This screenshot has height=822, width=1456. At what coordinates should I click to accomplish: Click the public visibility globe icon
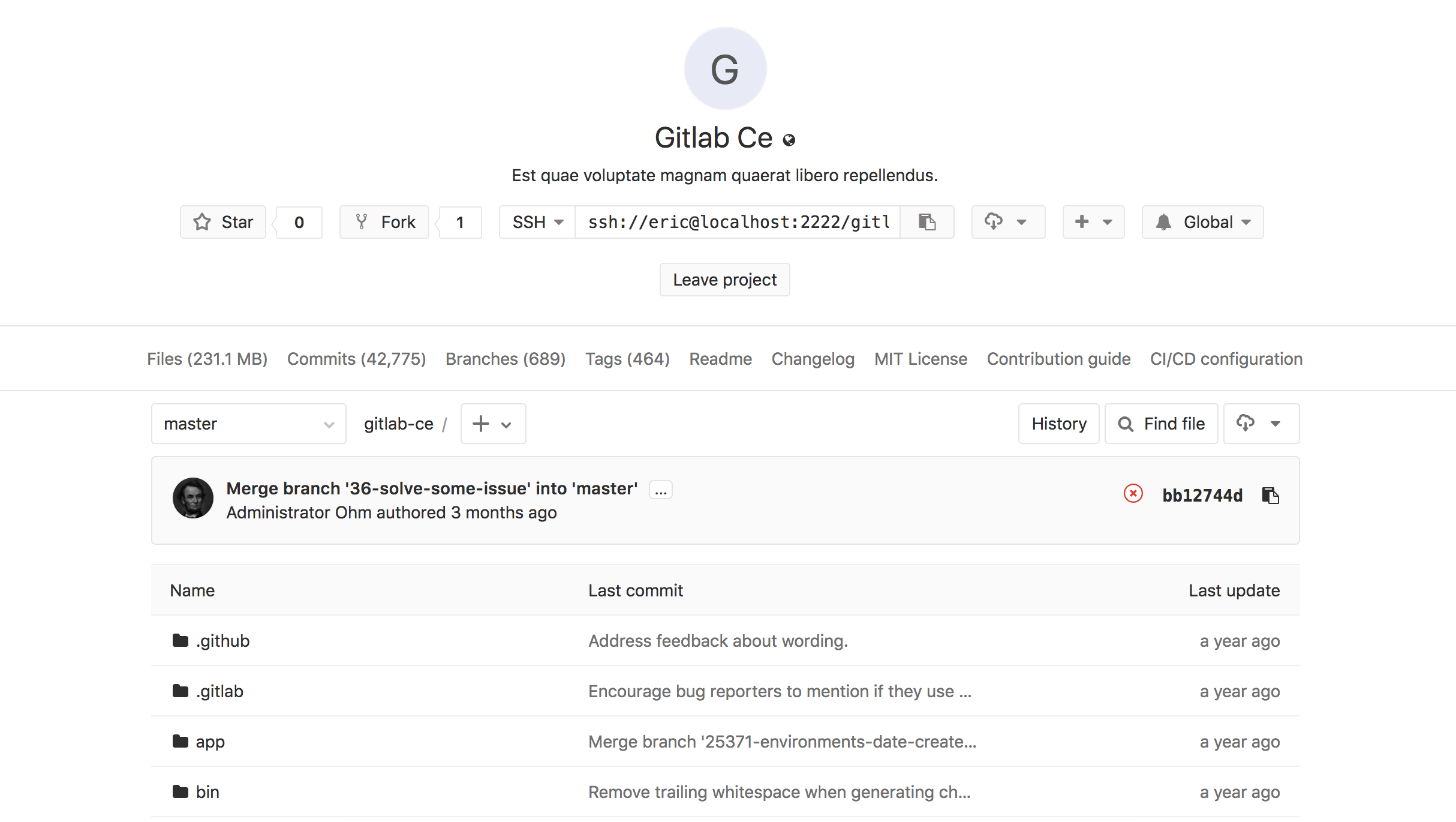pyautogui.click(x=789, y=140)
